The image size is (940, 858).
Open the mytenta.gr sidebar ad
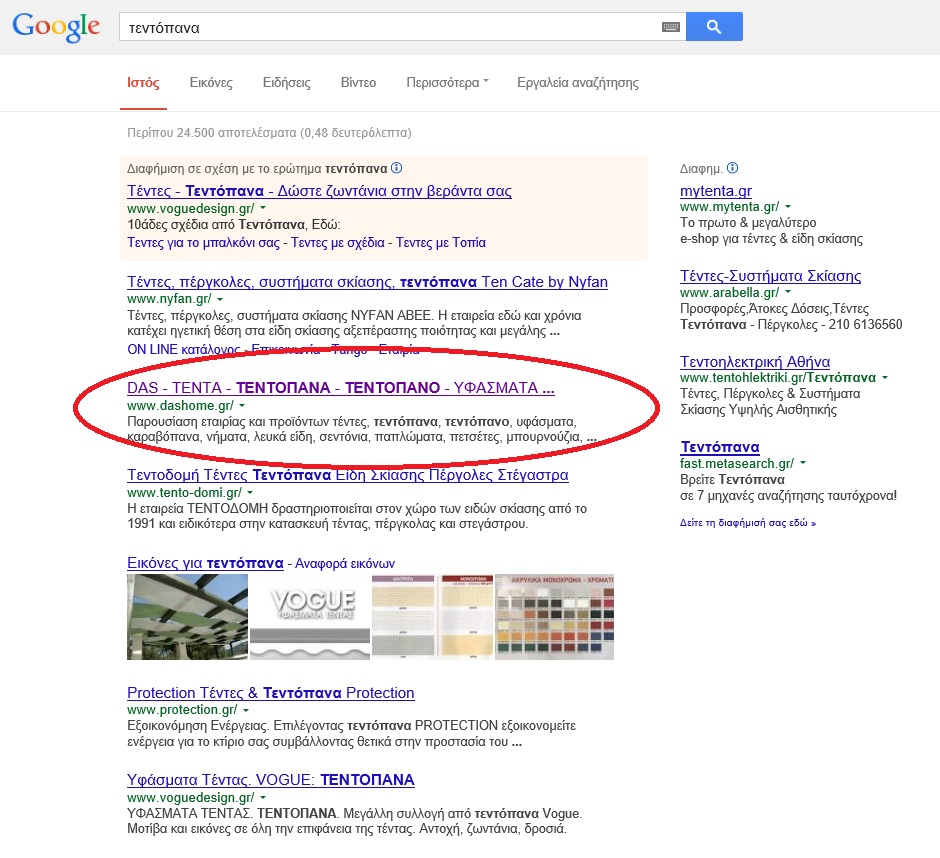[716, 191]
